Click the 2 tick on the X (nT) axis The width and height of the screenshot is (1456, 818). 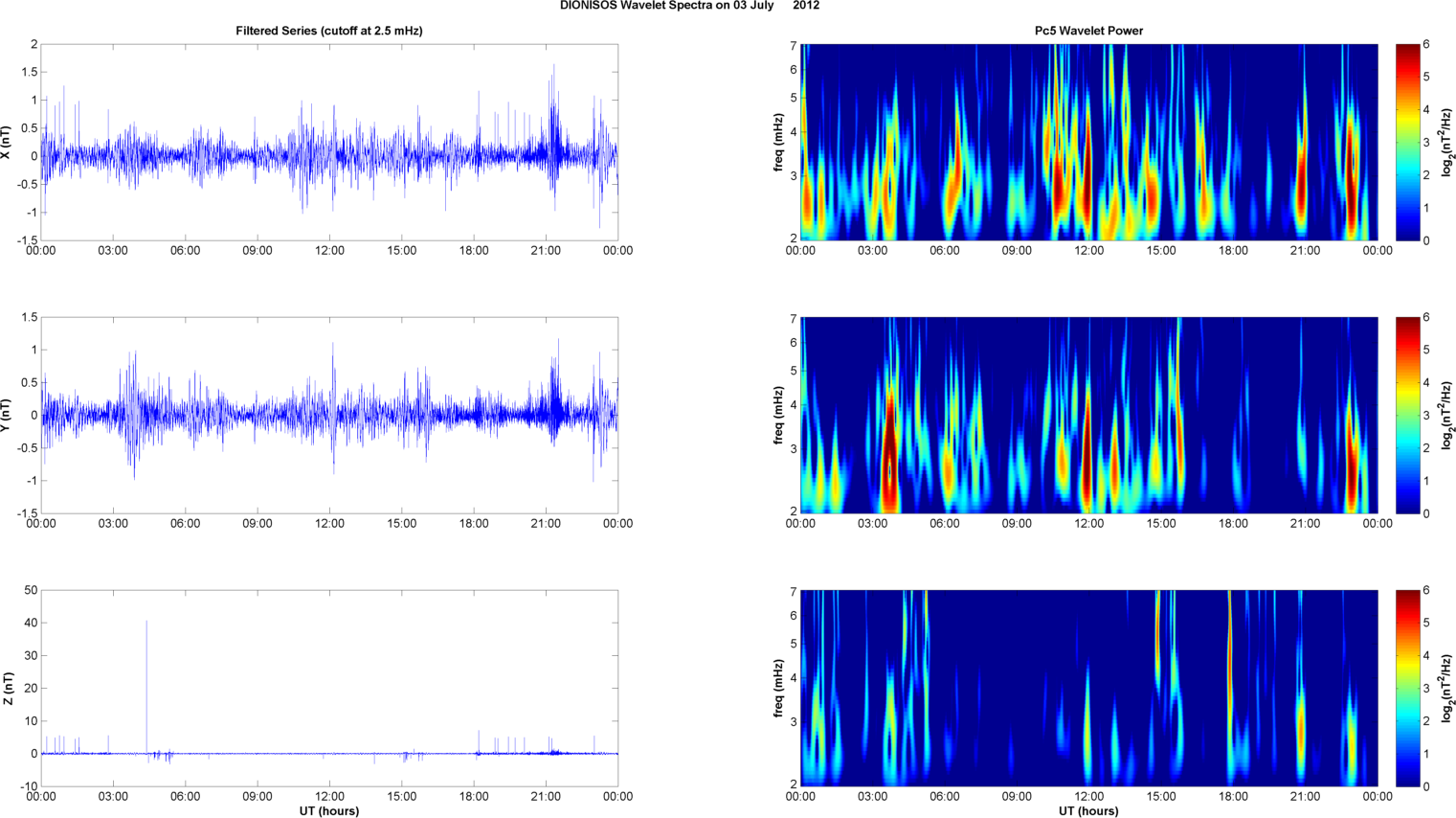[x=34, y=44]
